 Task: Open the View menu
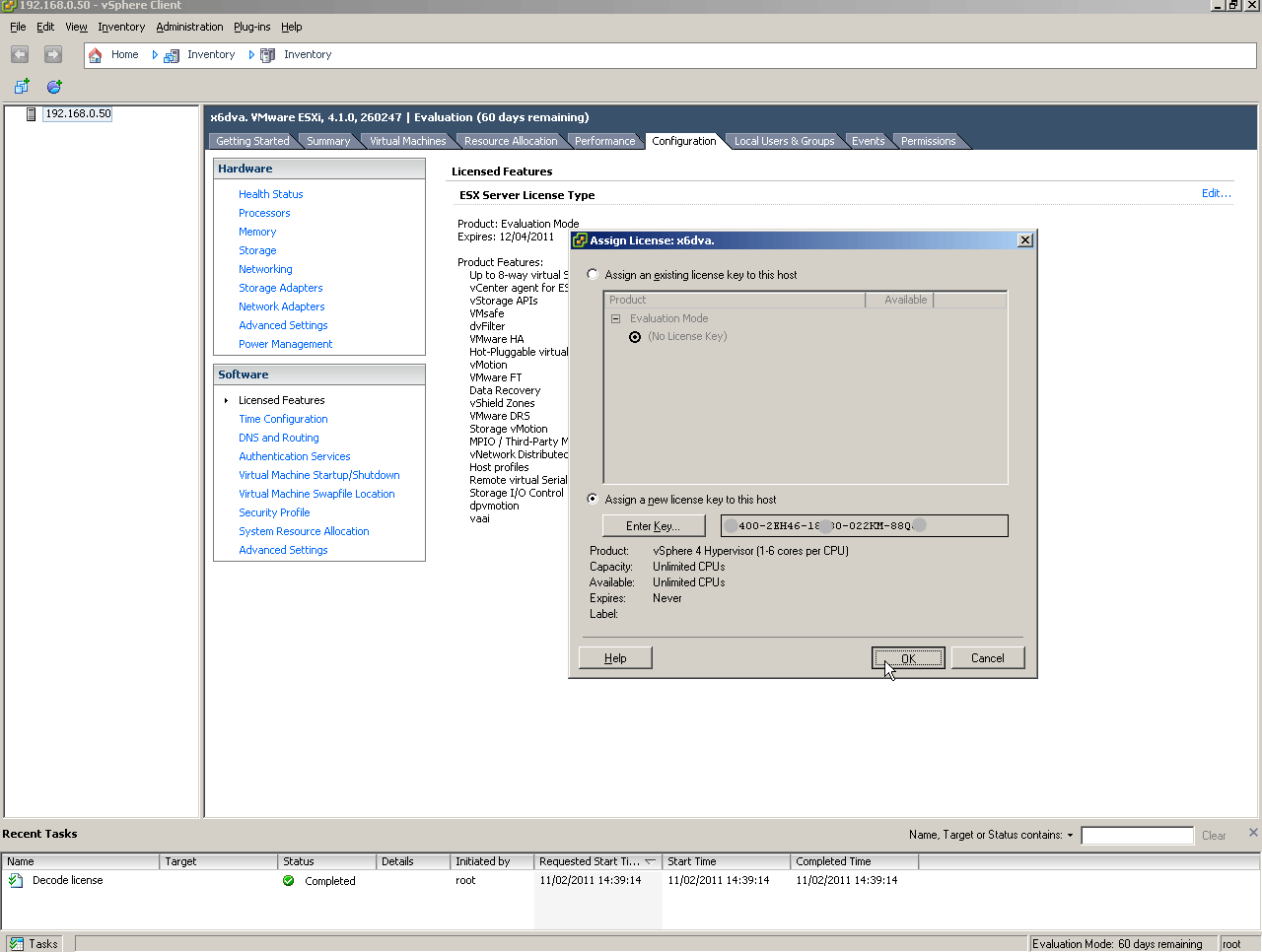(76, 27)
